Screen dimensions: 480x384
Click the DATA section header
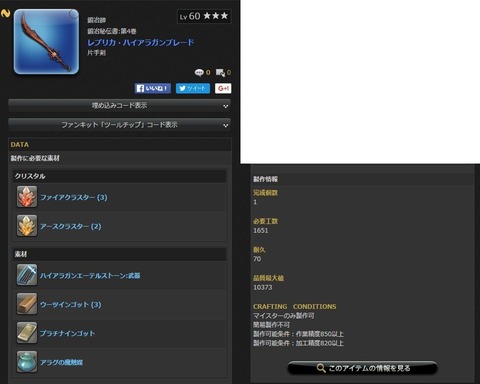point(119,144)
